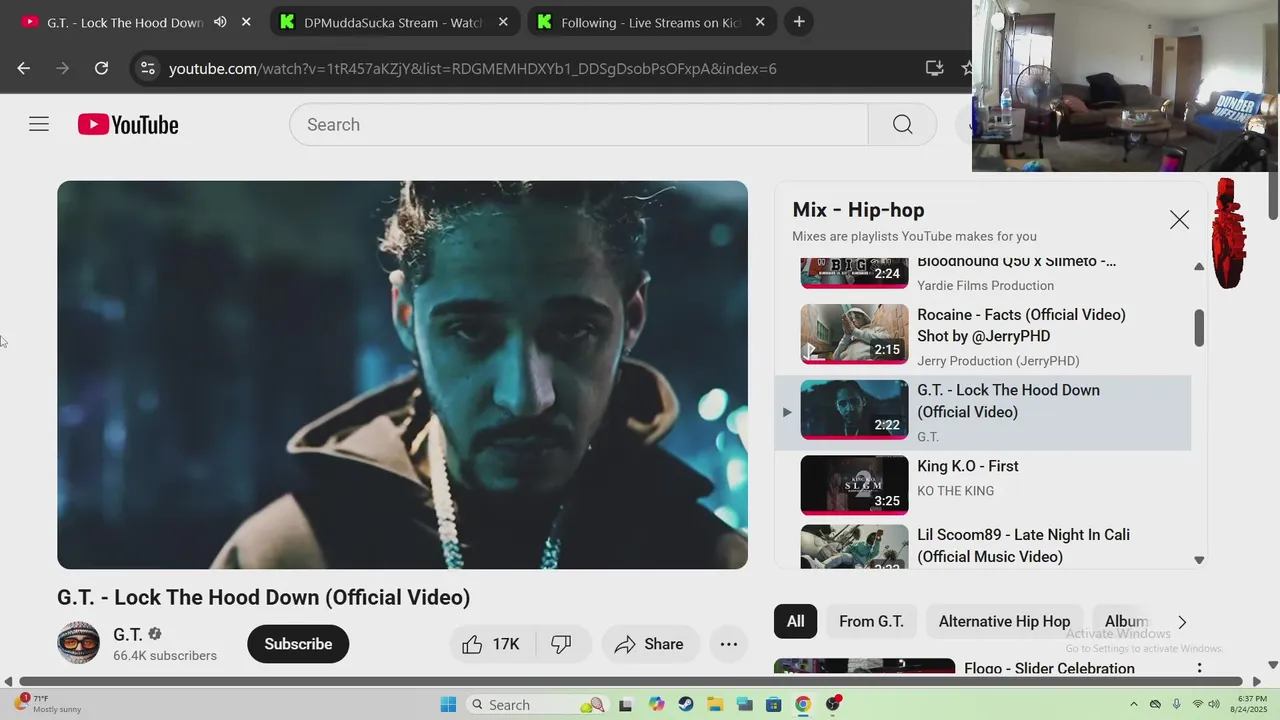Open Task View on the taskbar
This screenshot has height=720, width=1280.
click(626, 704)
